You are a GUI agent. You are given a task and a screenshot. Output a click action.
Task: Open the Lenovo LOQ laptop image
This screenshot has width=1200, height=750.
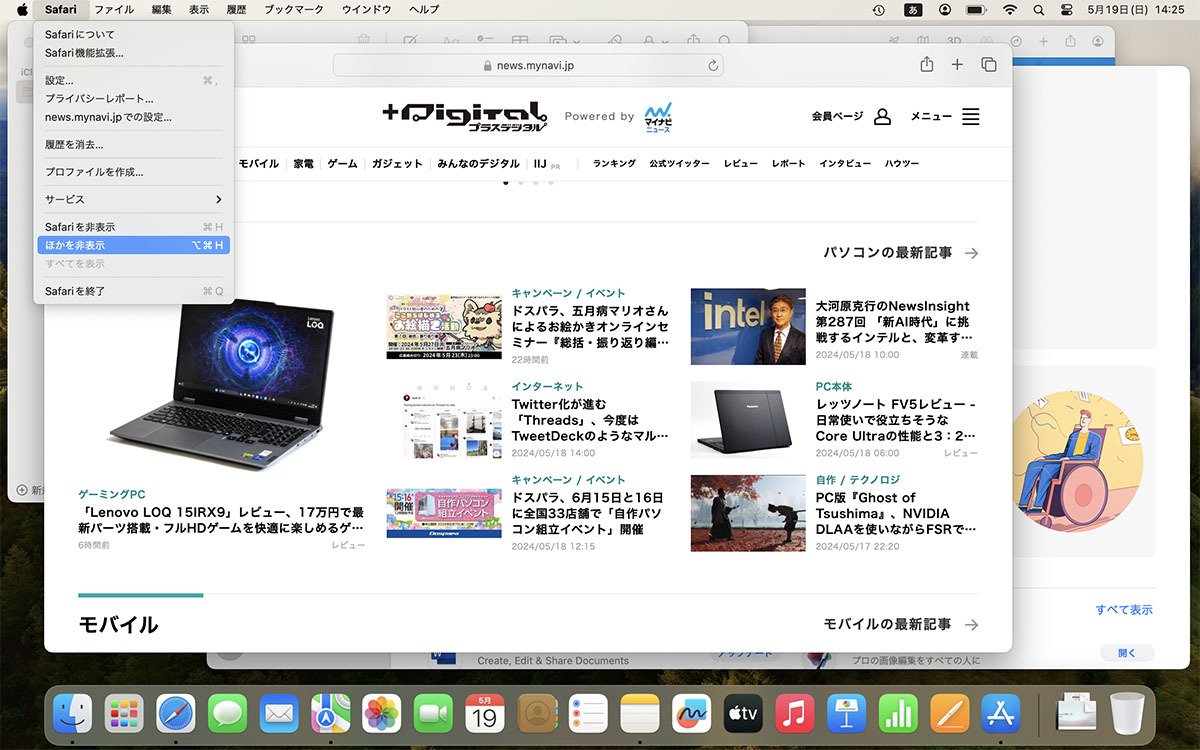click(220, 383)
